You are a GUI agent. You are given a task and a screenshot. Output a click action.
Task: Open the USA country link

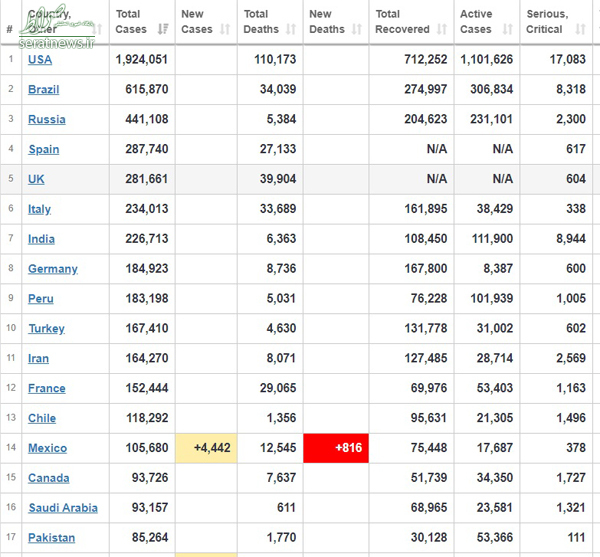click(x=40, y=60)
